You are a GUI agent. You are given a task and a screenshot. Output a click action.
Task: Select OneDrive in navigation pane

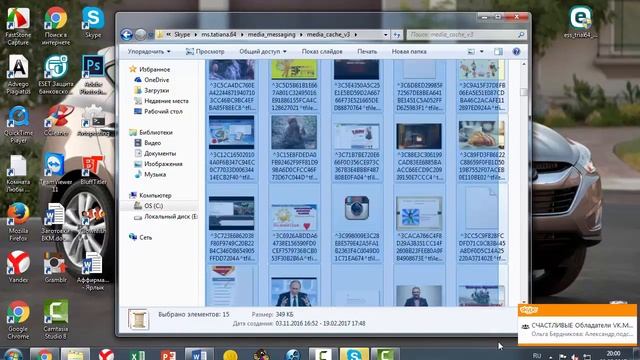pos(156,80)
